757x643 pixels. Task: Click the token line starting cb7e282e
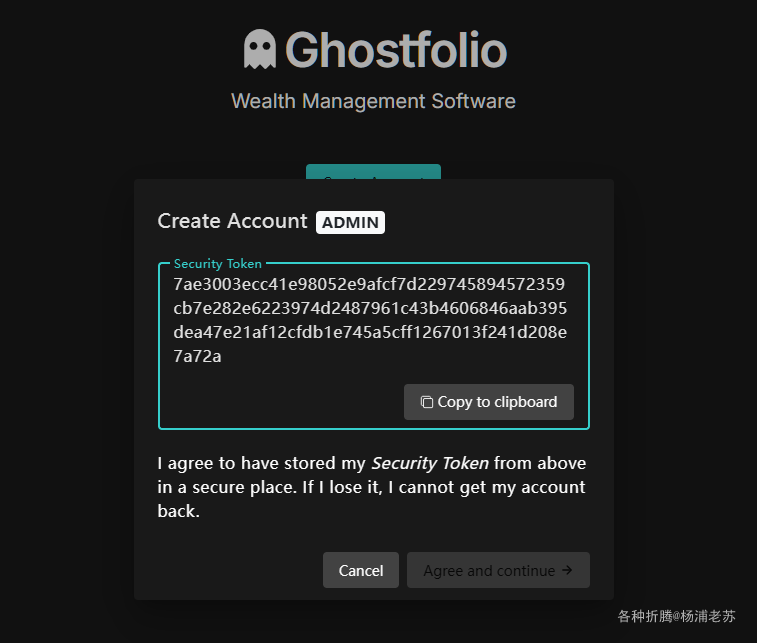coord(370,308)
